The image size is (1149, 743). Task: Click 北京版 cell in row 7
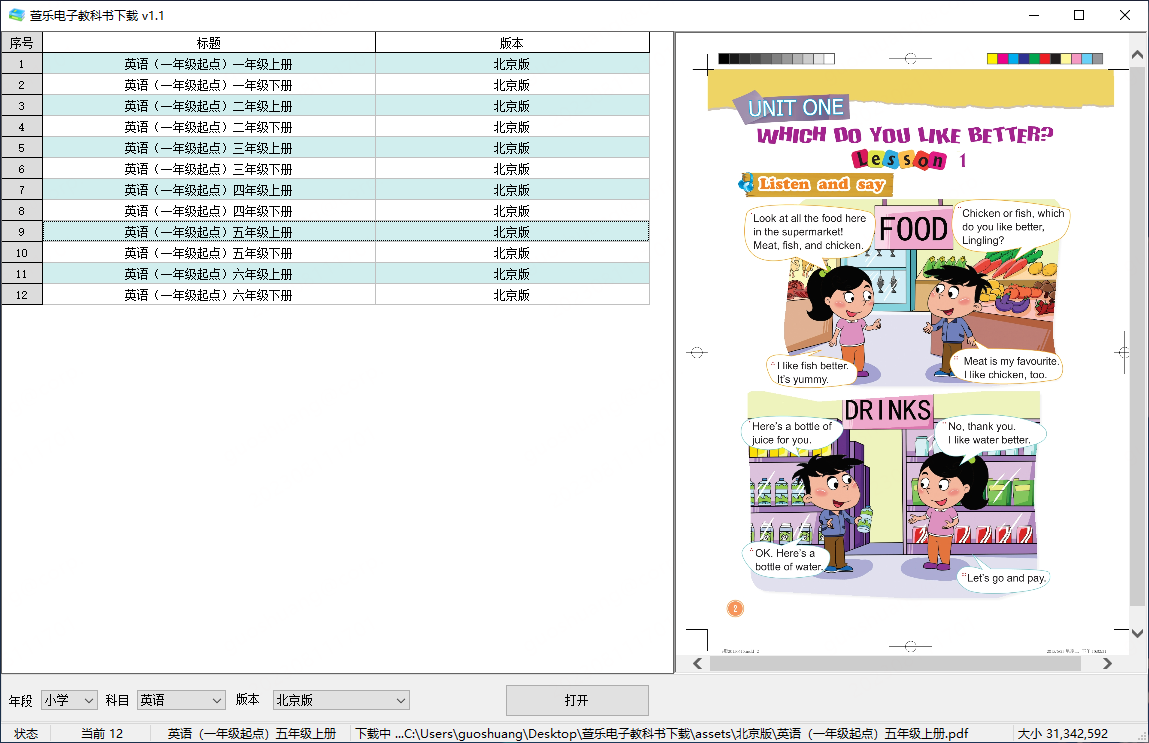(512, 190)
